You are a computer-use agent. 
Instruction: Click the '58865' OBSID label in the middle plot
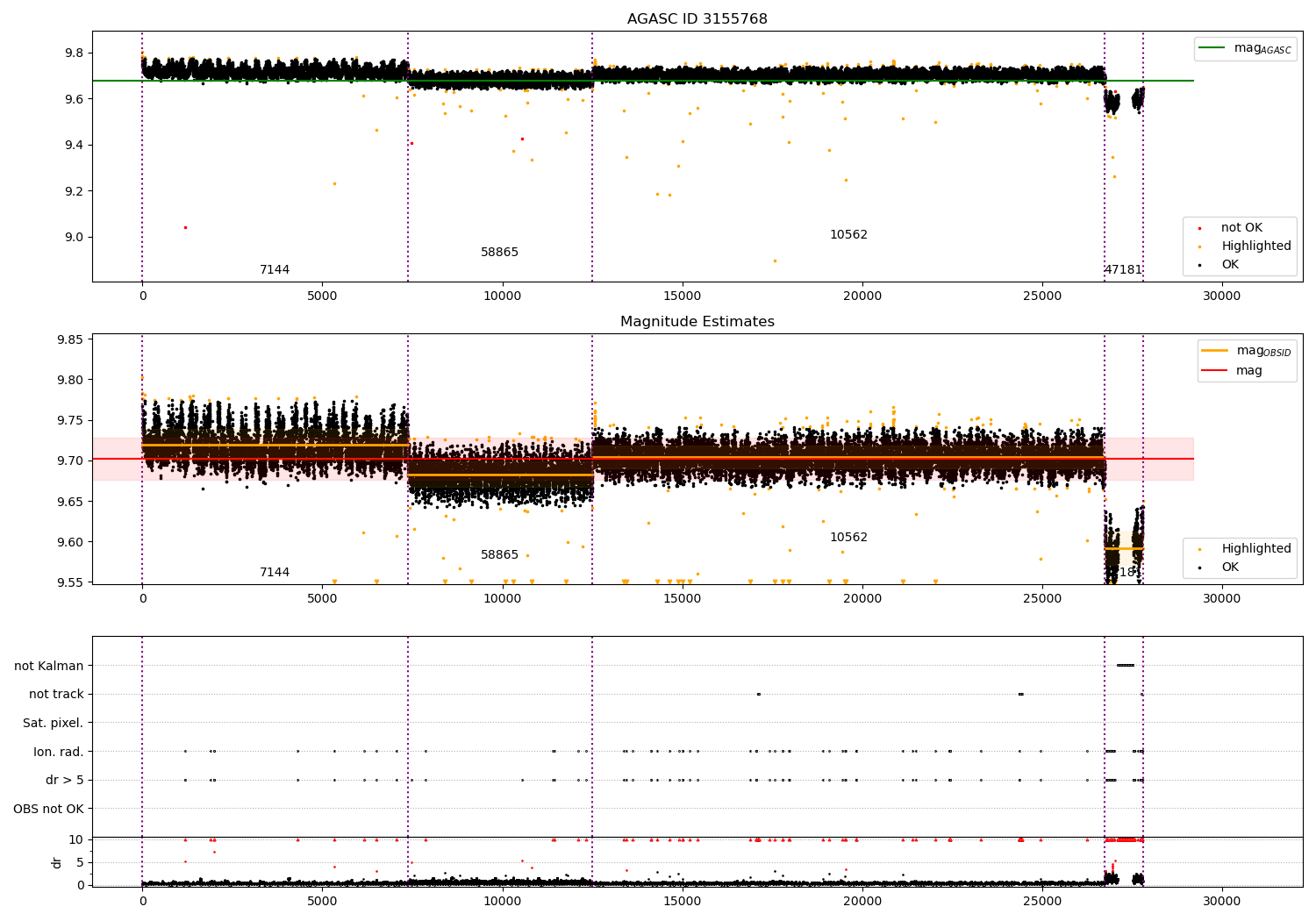499,555
